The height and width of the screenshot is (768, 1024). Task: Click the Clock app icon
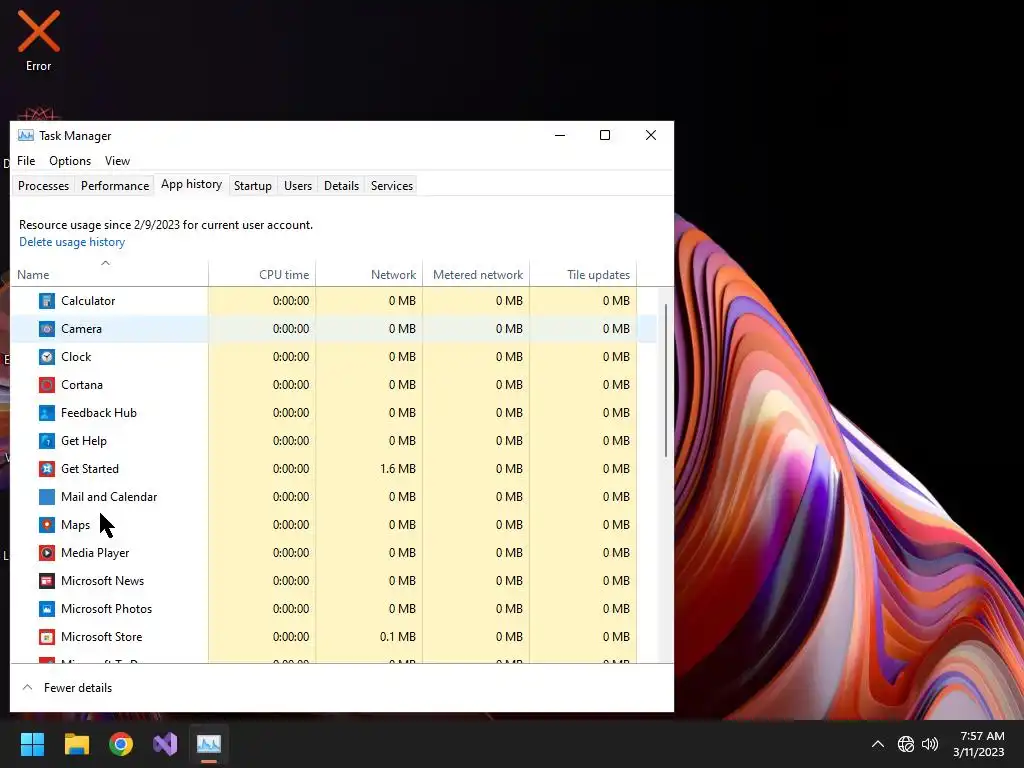pyautogui.click(x=46, y=357)
